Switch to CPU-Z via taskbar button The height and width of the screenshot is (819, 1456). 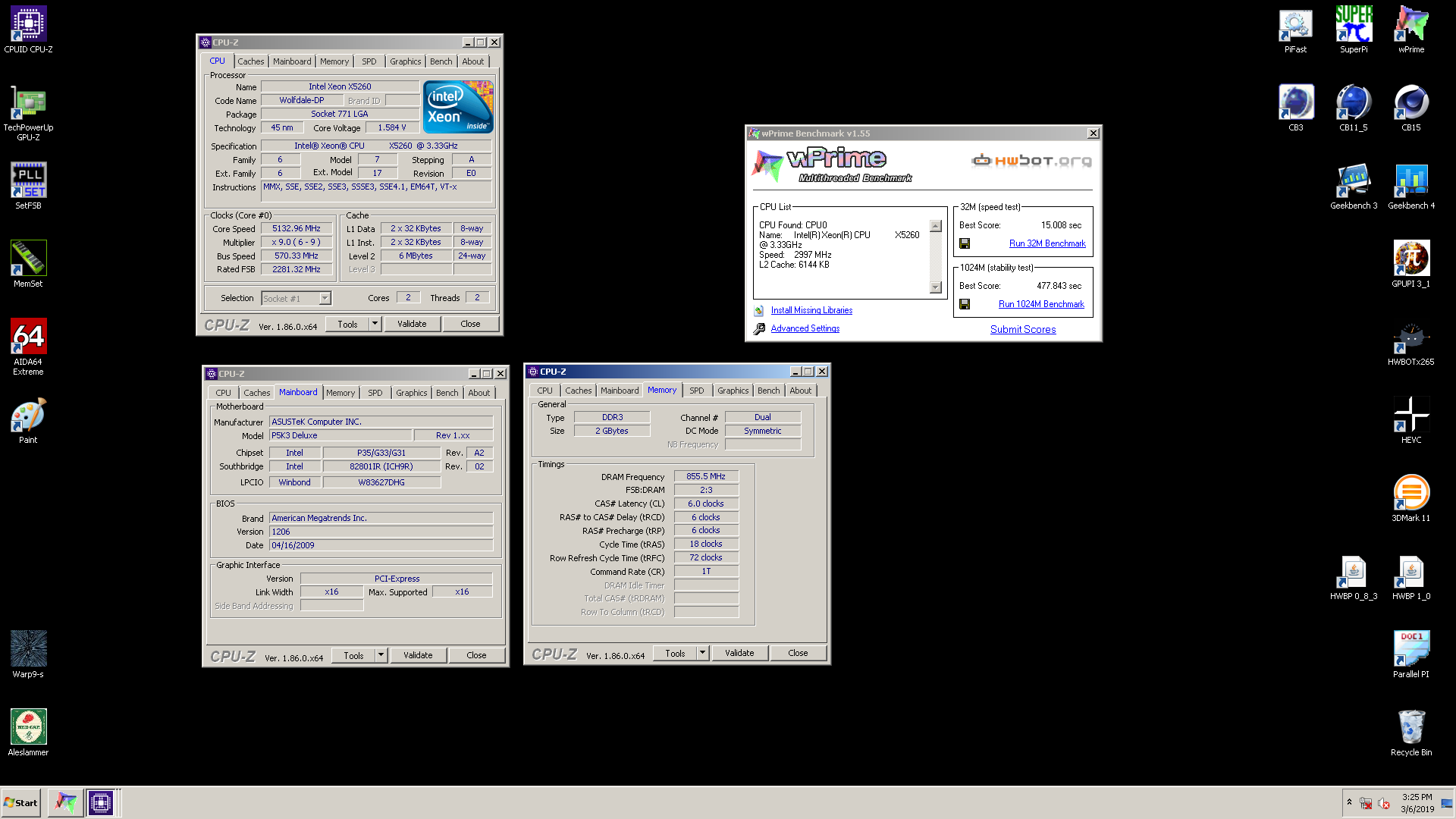[x=101, y=802]
